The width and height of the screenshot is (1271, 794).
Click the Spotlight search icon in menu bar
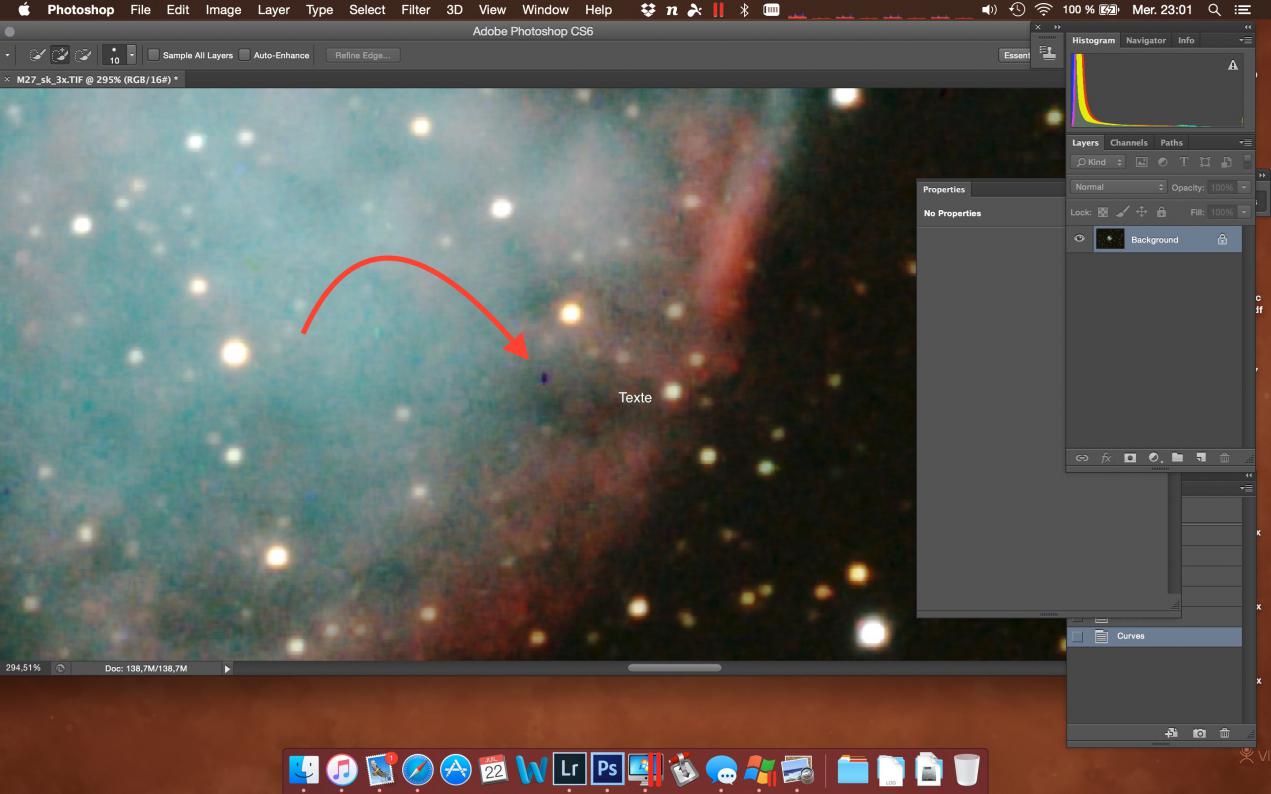point(1214,10)
